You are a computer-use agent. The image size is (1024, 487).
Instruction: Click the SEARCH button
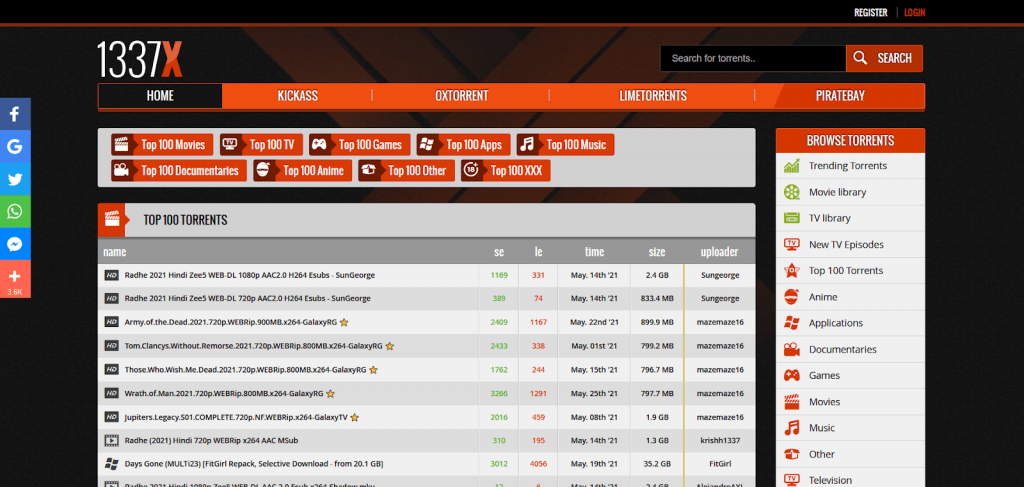pyautogui.click(x=884, y=58)
